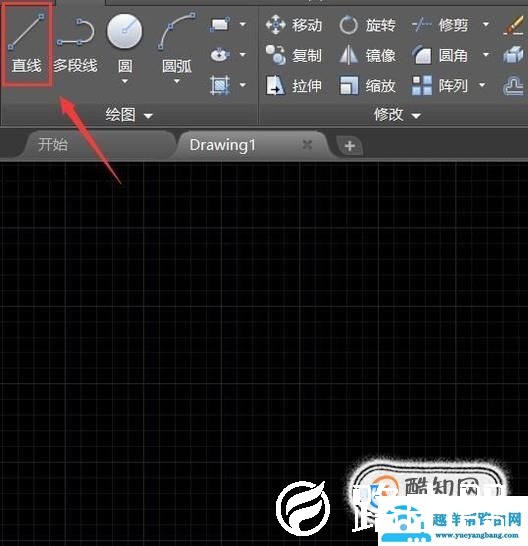Select the 圆 circle tool
Screen dimensions: 528x546
(125, 44)
